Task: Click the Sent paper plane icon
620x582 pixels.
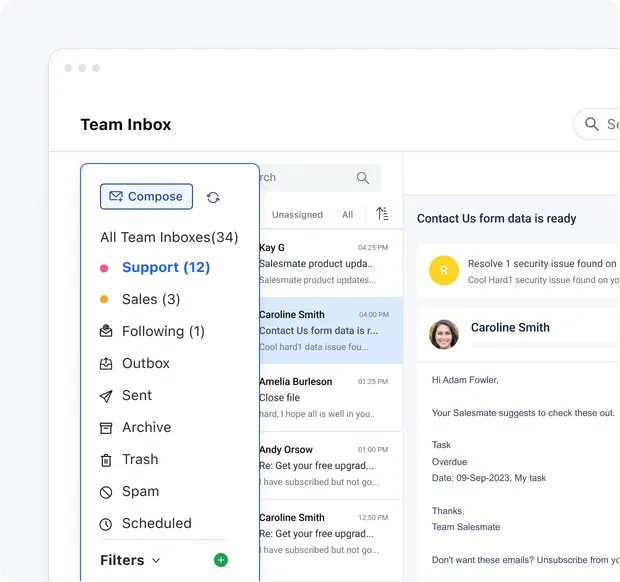Action: click(x=106, y=396)
